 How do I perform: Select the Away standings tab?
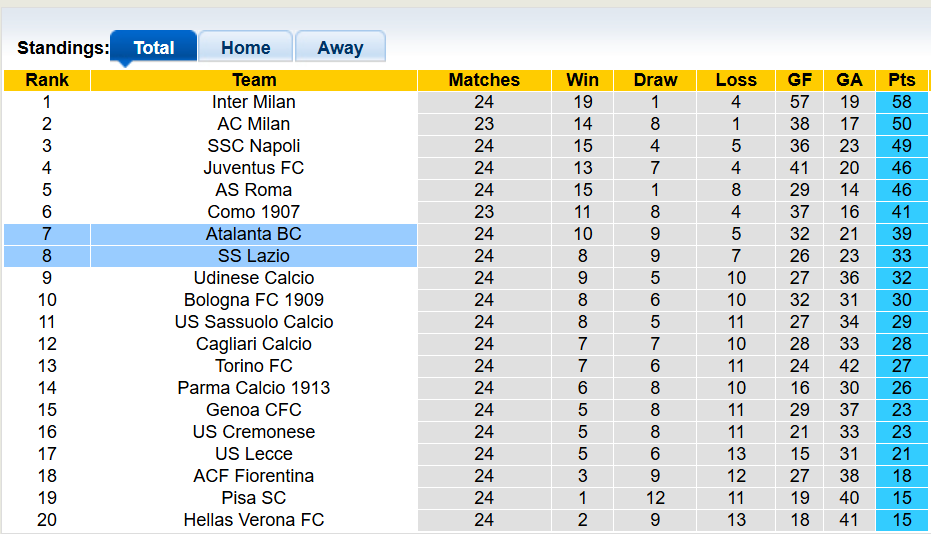coord(340,47)
